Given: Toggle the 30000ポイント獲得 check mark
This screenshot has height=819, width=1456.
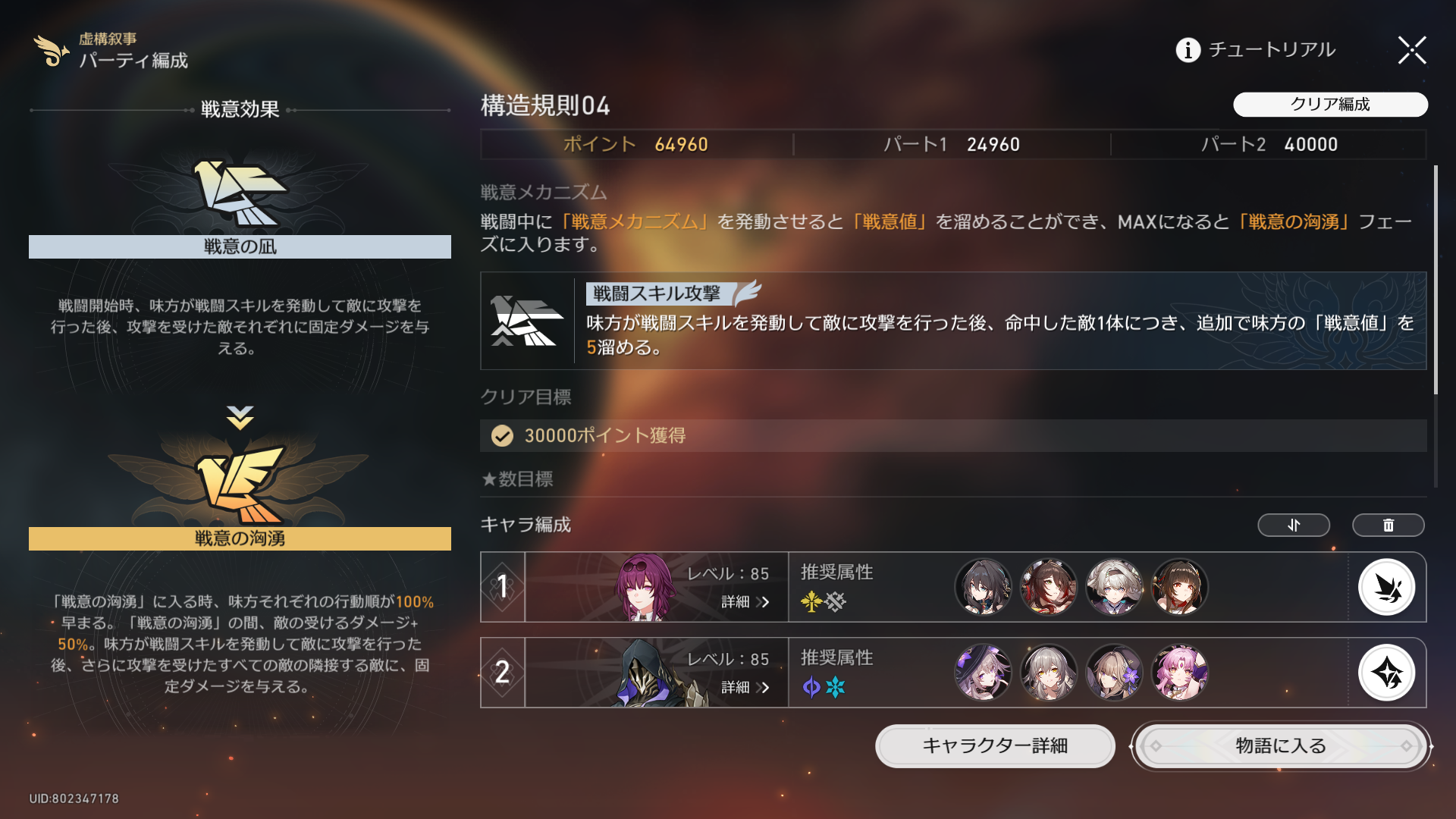Looking at the screenshot, I should pos(502,435).
